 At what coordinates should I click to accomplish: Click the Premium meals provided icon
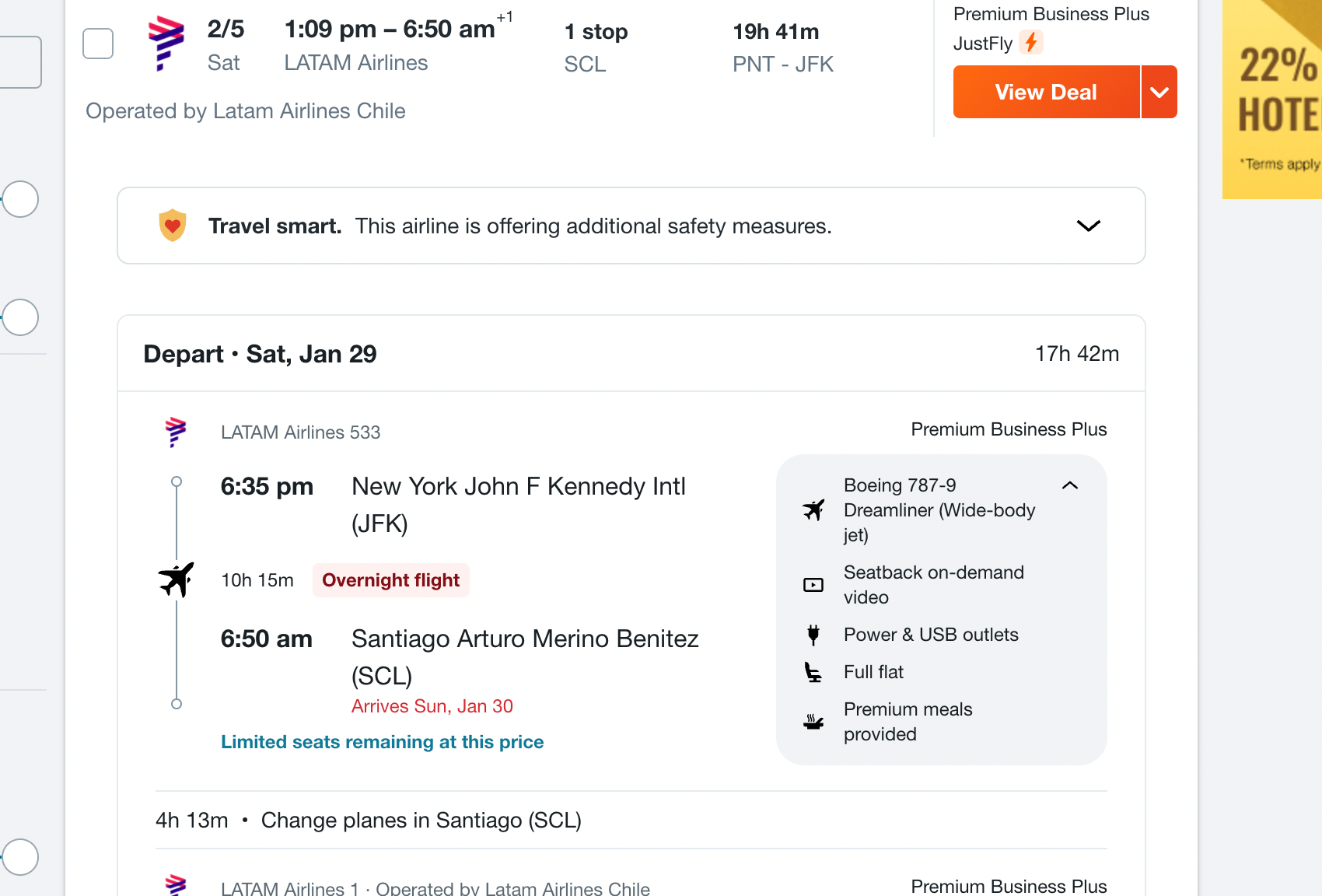(813, 722)
